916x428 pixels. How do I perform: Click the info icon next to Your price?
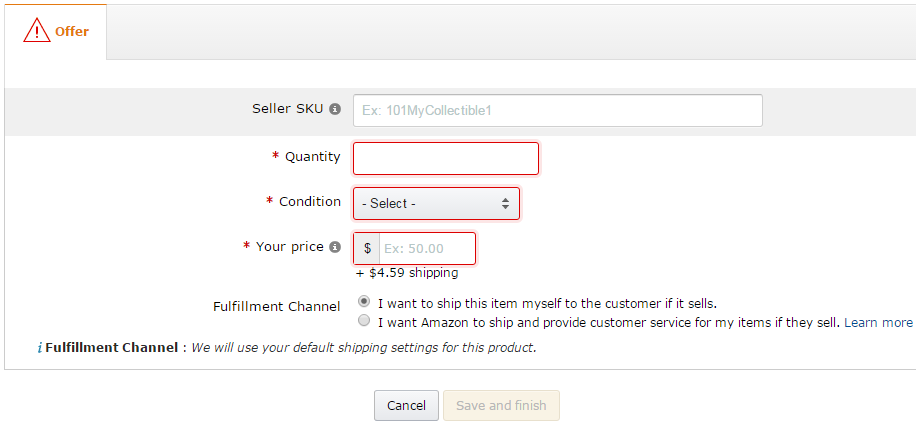pos(335,247)
